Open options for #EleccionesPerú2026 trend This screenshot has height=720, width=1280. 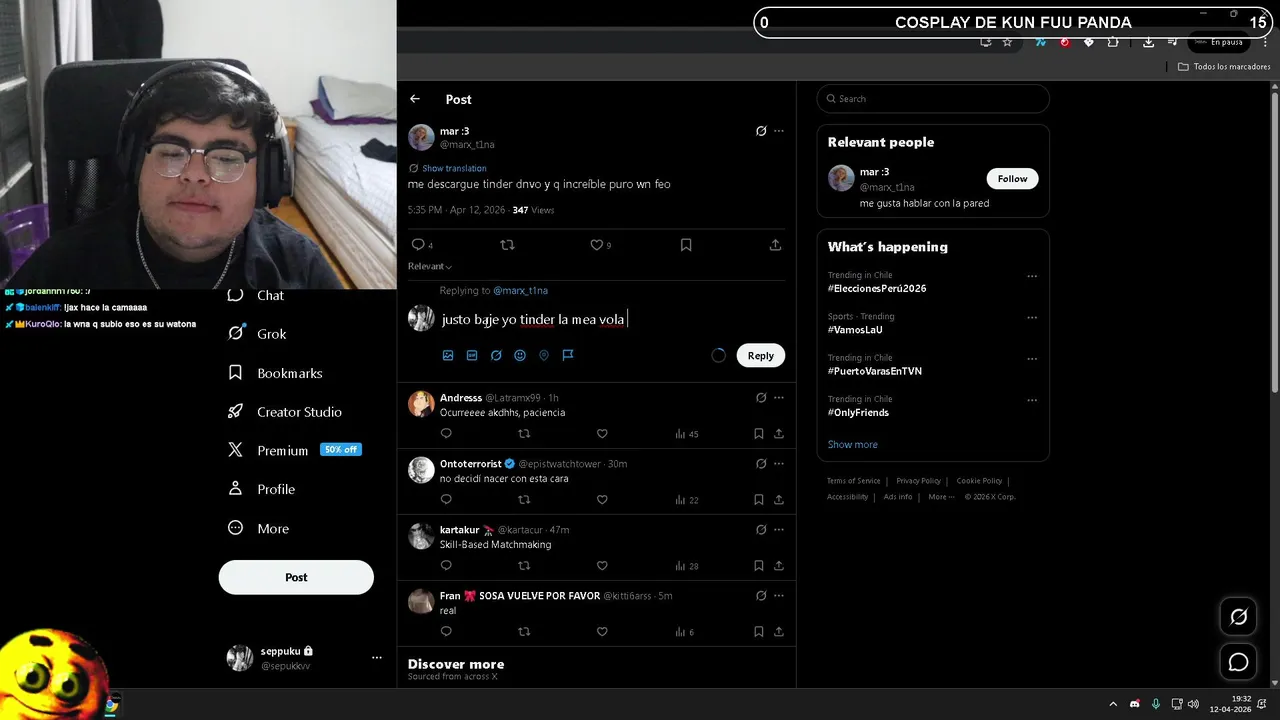coord(1032,277)
